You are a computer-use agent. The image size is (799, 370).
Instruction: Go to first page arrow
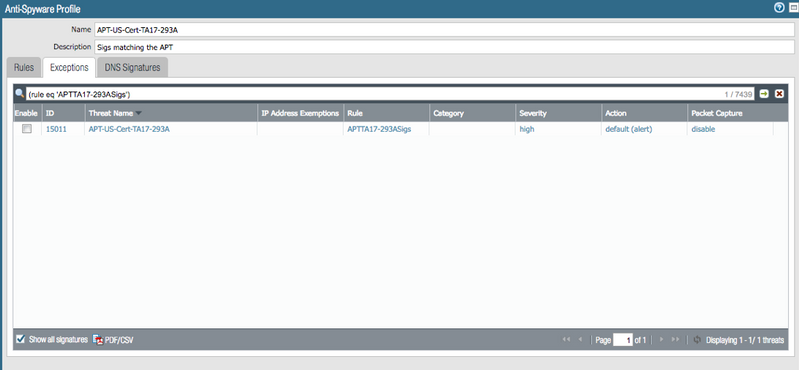(566, 339)
